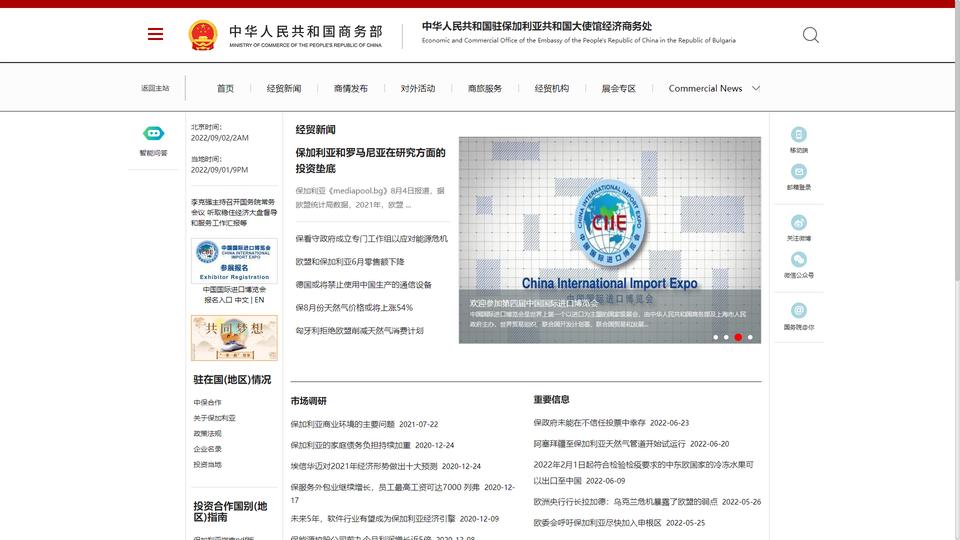Open the Commercial News menu label

point(705,88)
